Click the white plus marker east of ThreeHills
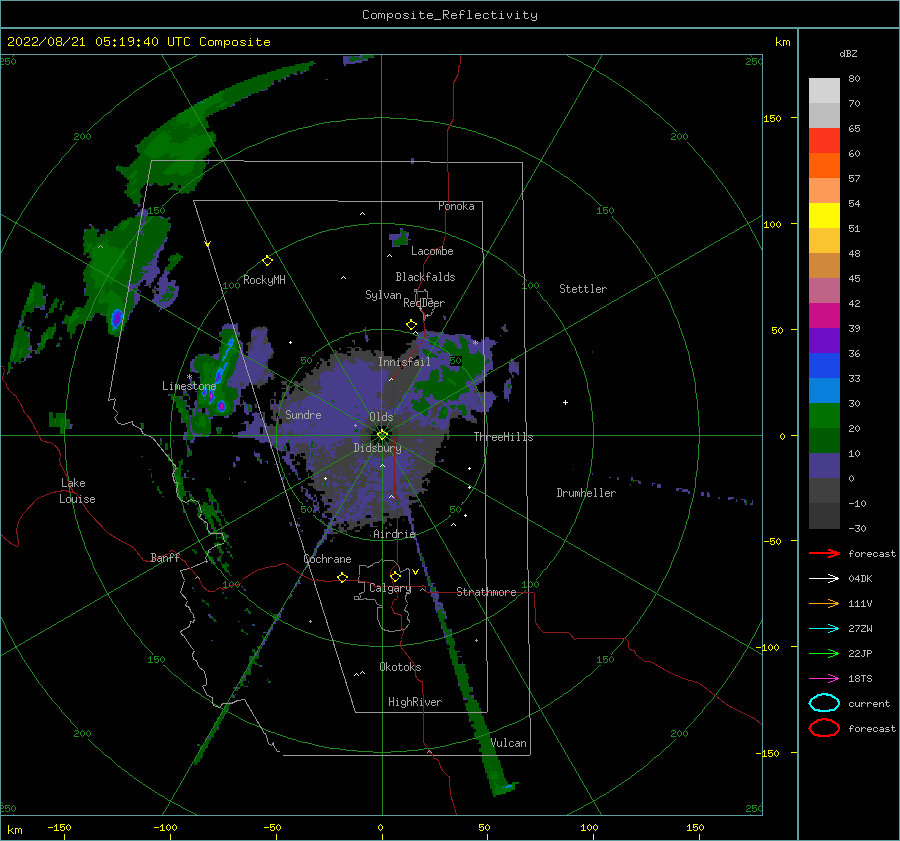This screenshot has height=841, width=900. click(565, 402)
